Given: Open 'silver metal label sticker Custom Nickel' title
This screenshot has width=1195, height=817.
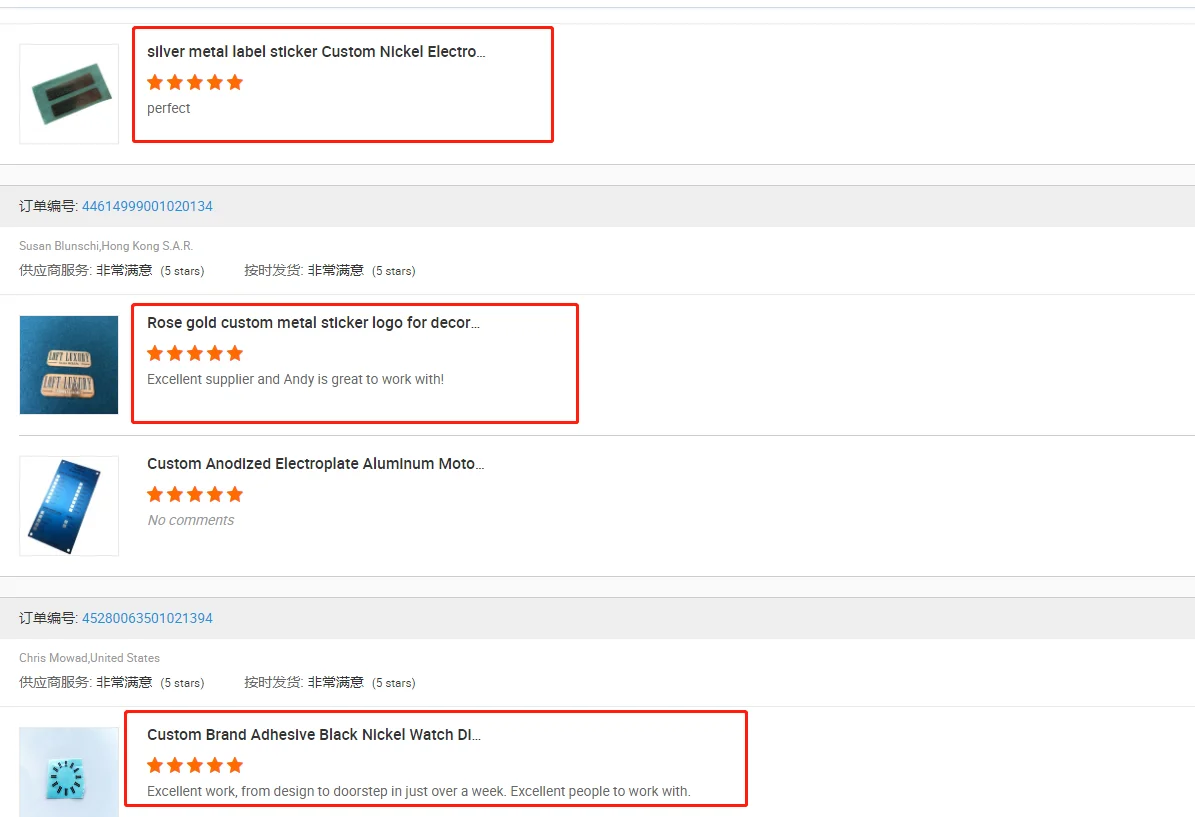Looking at the screenshot, I should (316, 52).
